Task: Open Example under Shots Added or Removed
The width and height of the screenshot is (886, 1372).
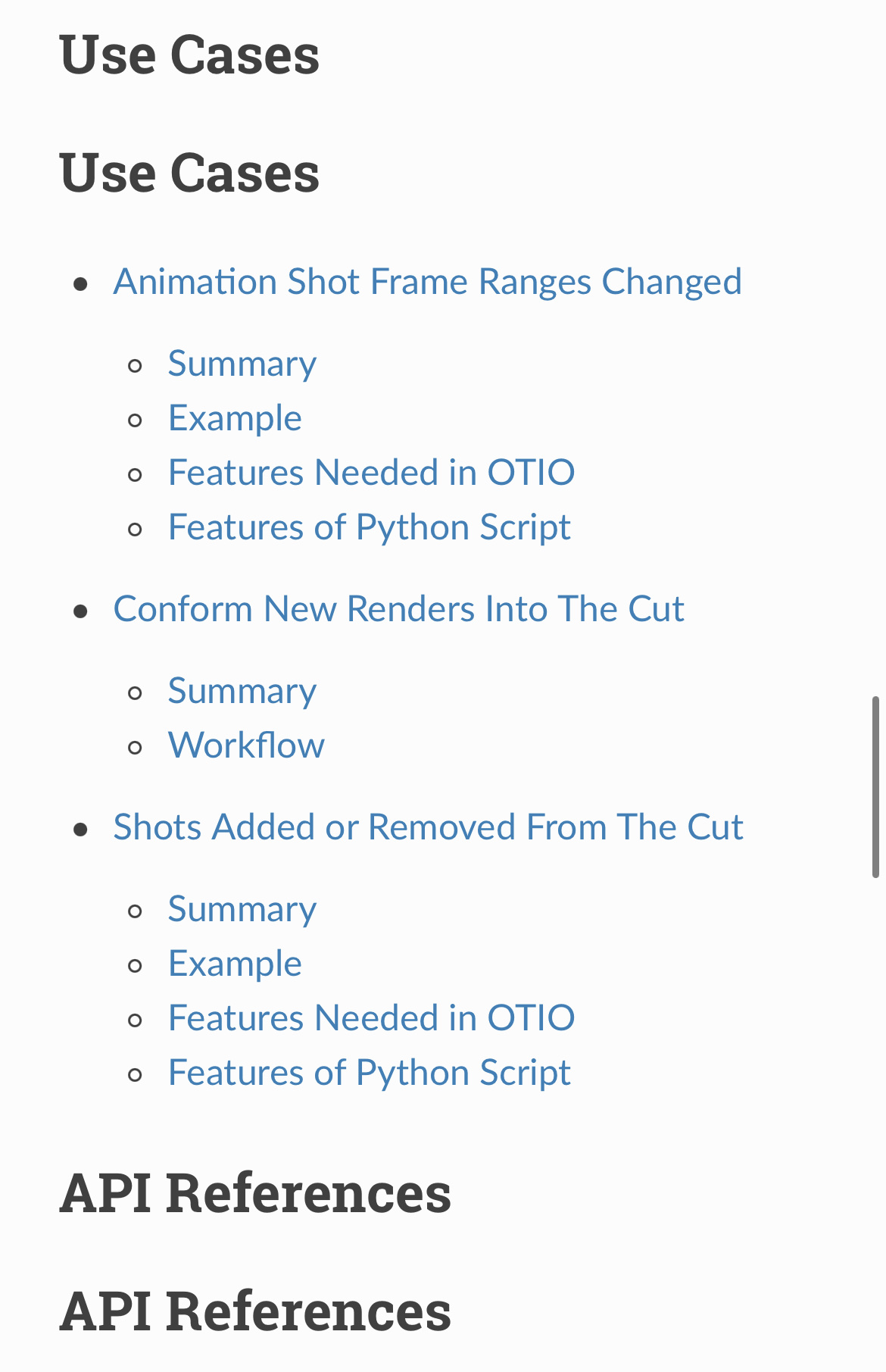Action: 235,964
